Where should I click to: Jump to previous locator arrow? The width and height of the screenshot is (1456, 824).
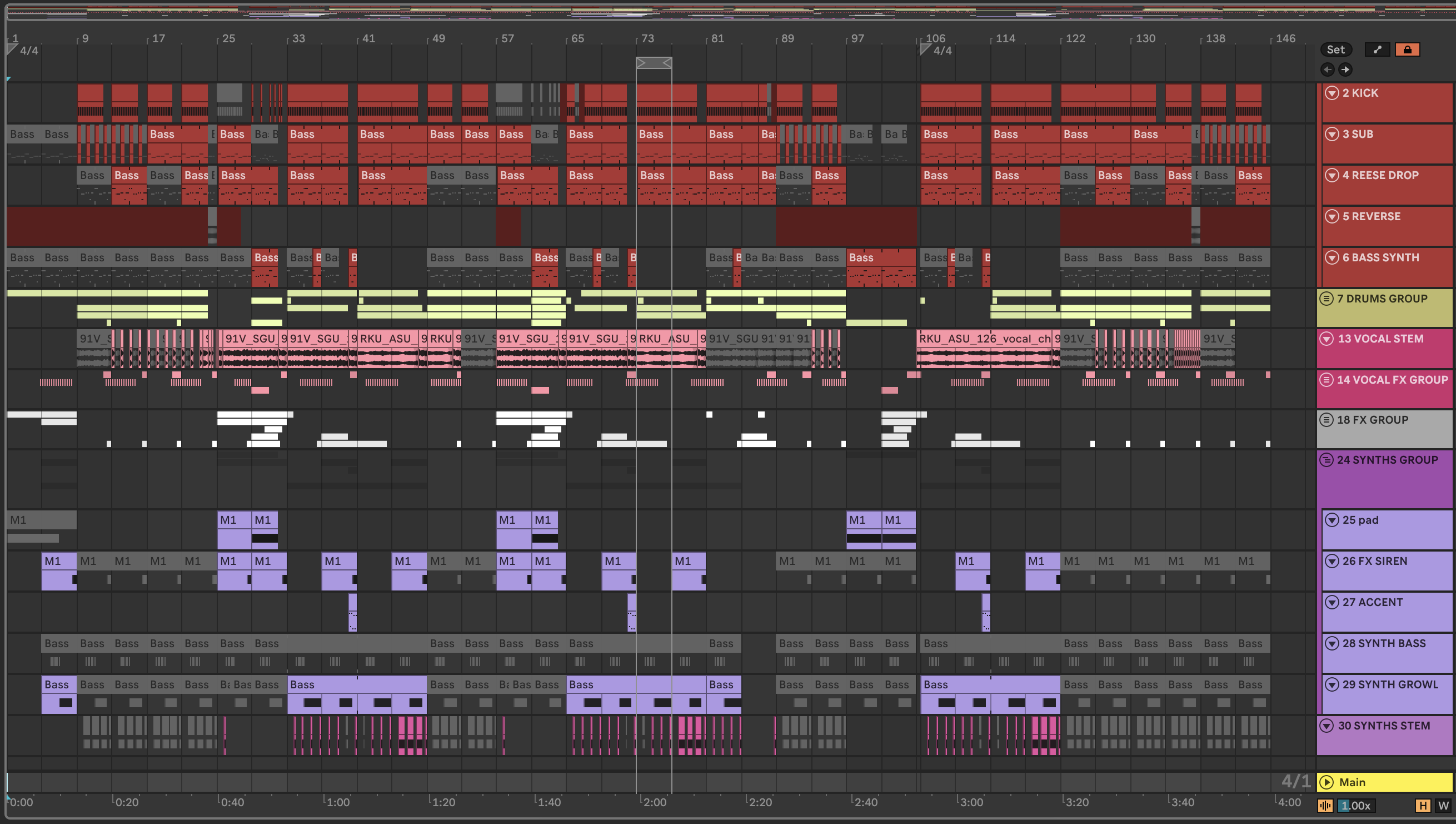tap(1327, 70)
